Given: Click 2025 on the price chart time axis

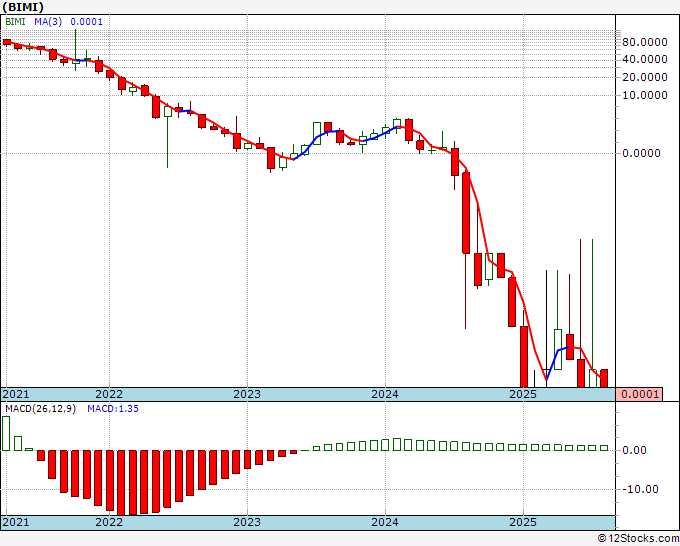Looking at the screenshot, I should point(523,394).
